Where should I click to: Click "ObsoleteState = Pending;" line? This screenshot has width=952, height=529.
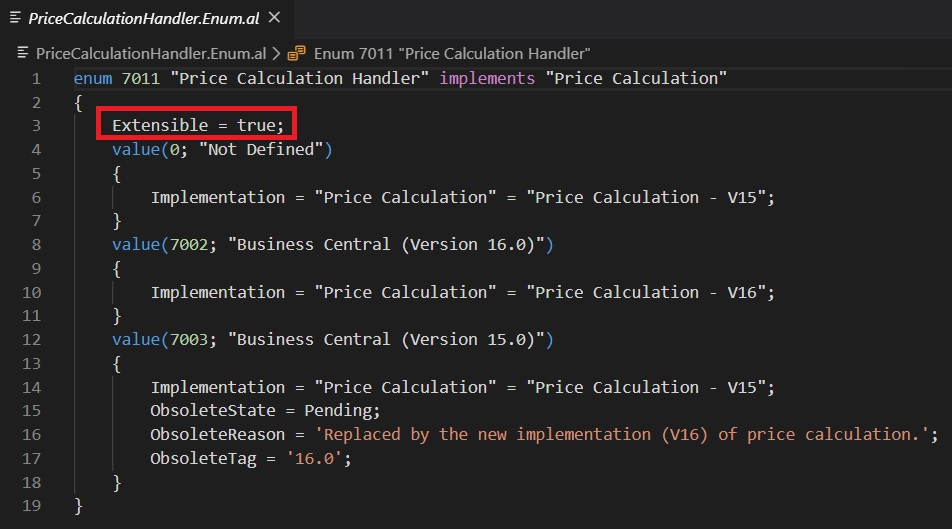tap(265, 411)
